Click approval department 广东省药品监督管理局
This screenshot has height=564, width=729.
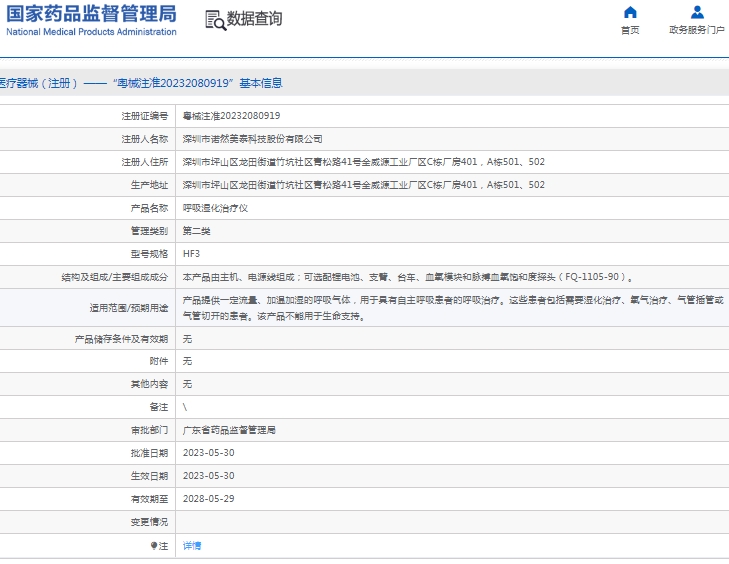[229, 430]
